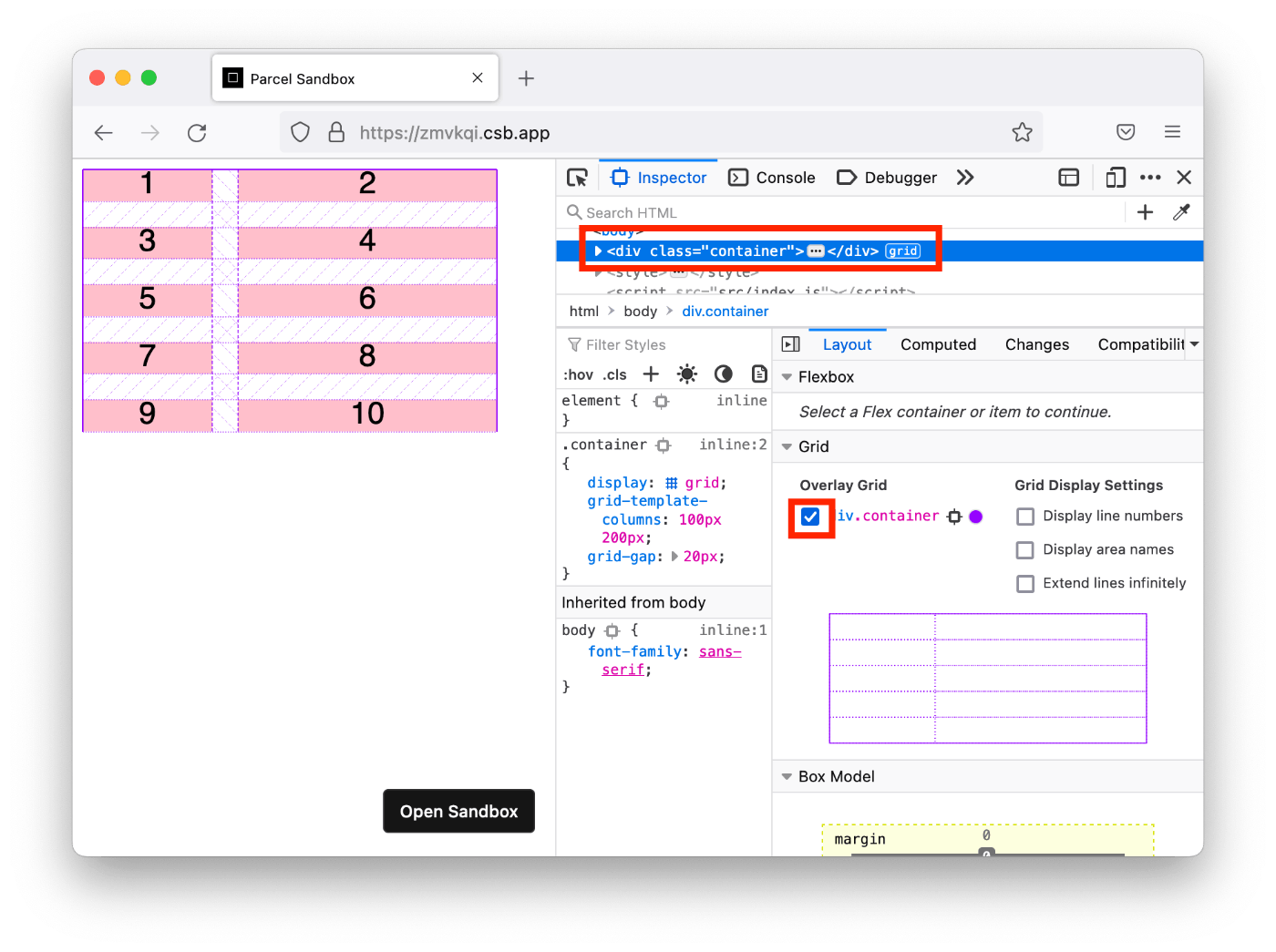Expand the style node in markup
This screenshot has width=1276, height=952.
(x=598, y=272)
